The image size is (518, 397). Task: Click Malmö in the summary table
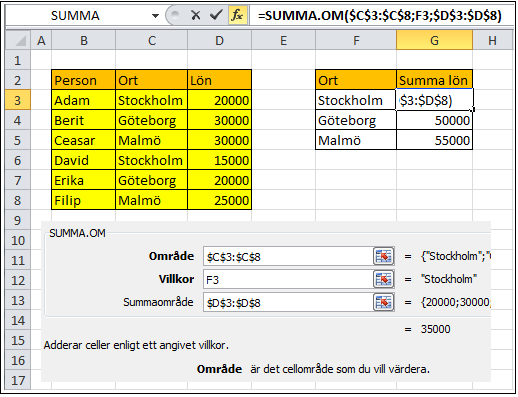tap(356, 140)
